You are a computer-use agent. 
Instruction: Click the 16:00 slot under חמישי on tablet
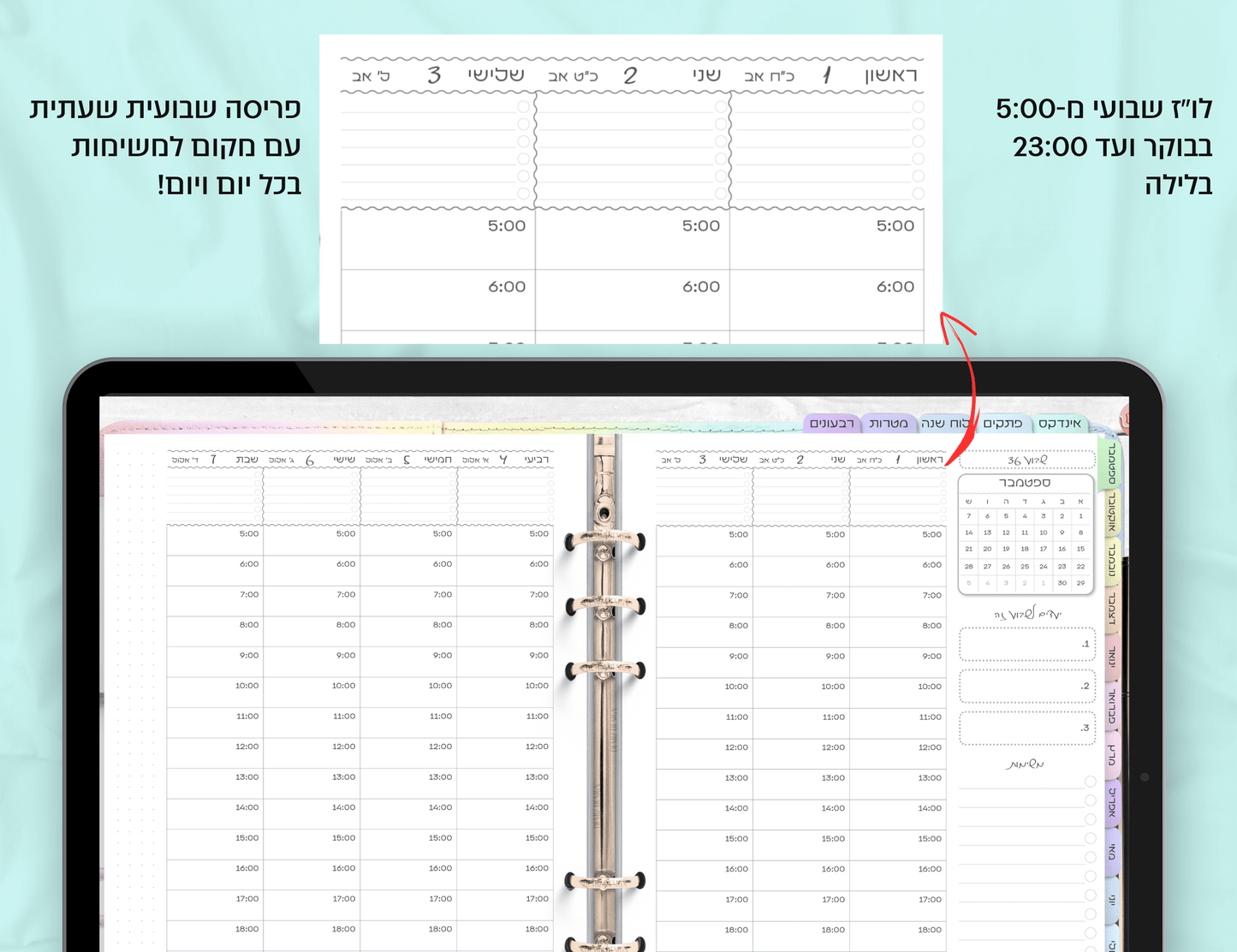[408, 875]
